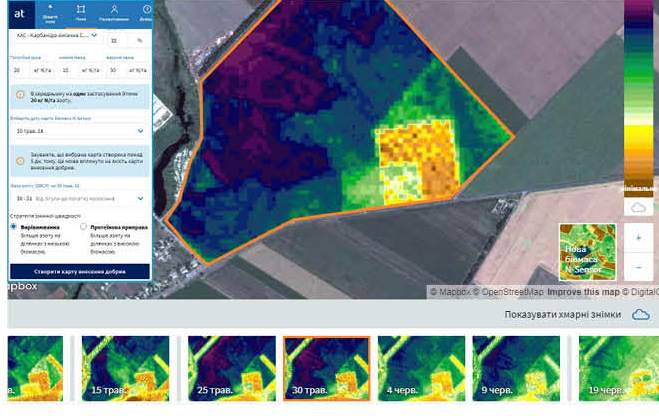
Task: Switch to the Нова Біомаса N-Sensor layer thumbnail
Action: pos(586,251)
